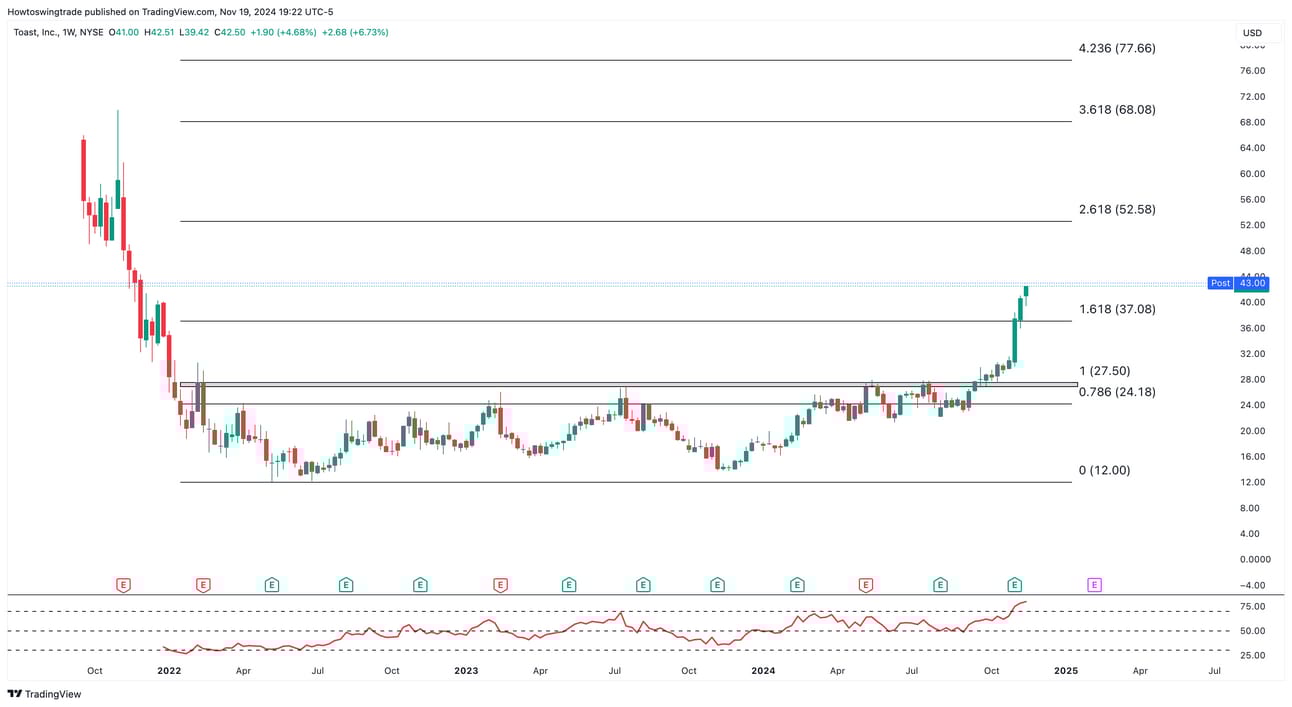Image resolution: width=1292 pixels, height=707 pixels.
Task: Select the red earnings marker nearest the 2023 label
Action: pyautogui.click(x=499, y=584)
